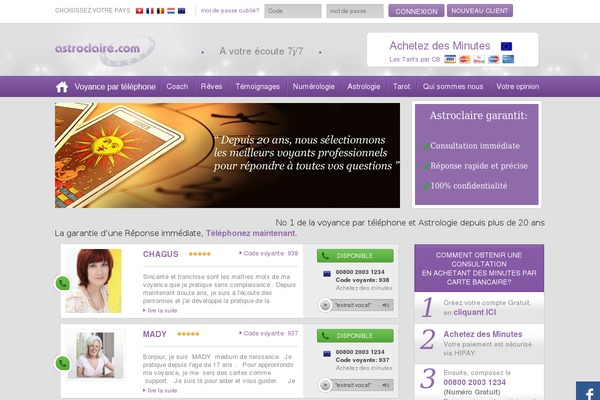Open 'Les Tarifs par CB' link
The width and height of the screenshot is (600, 400).
[x=415, y=59]
